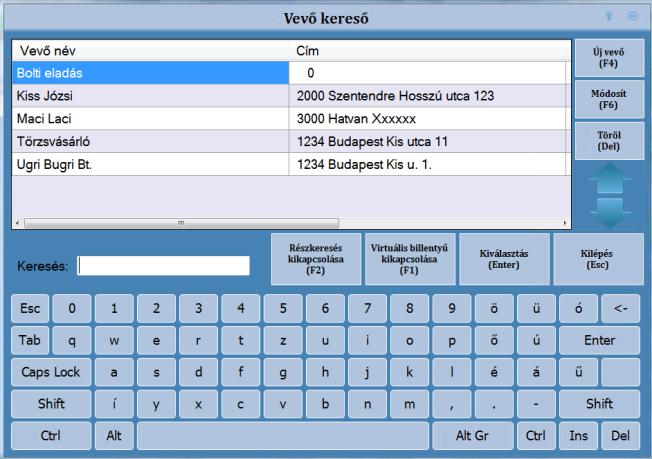The image size is (652, 459).
Task: Tap the ű key
Action: (578, 372)
